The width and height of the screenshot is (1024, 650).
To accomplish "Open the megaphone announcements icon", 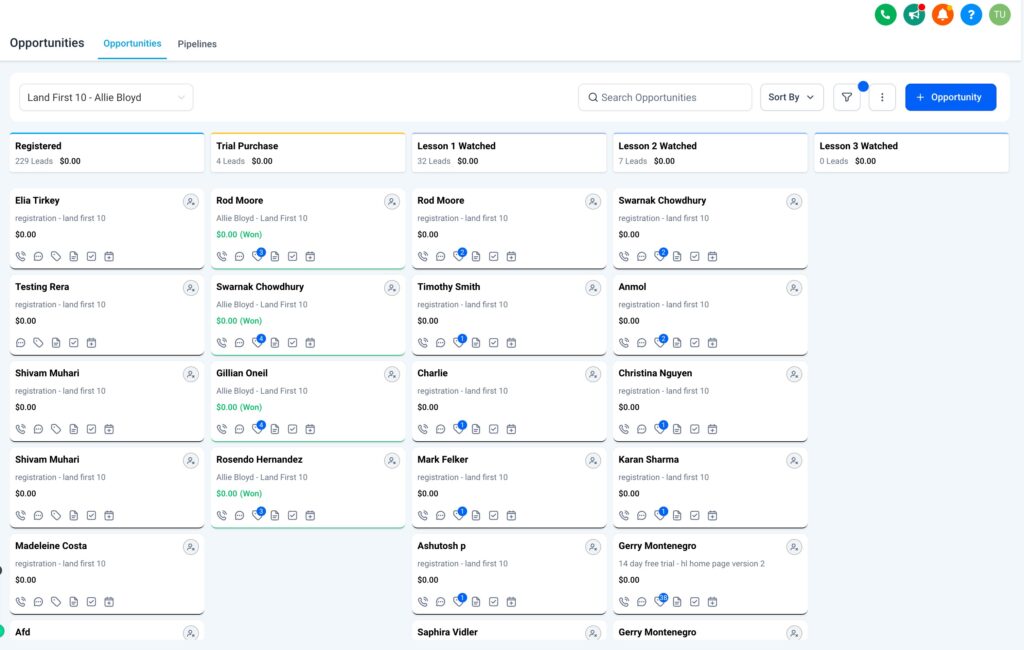I will [913, 15].
